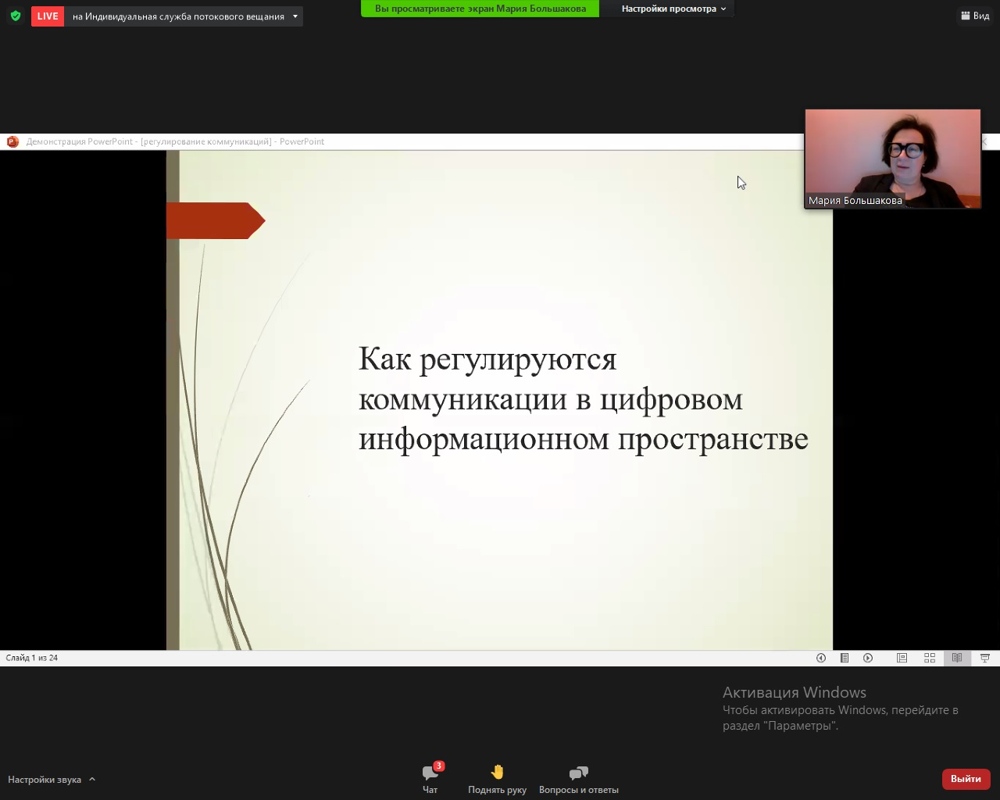Start Slide Show view icon
This screenshot has height=800, width=1000.
point(985,658)
